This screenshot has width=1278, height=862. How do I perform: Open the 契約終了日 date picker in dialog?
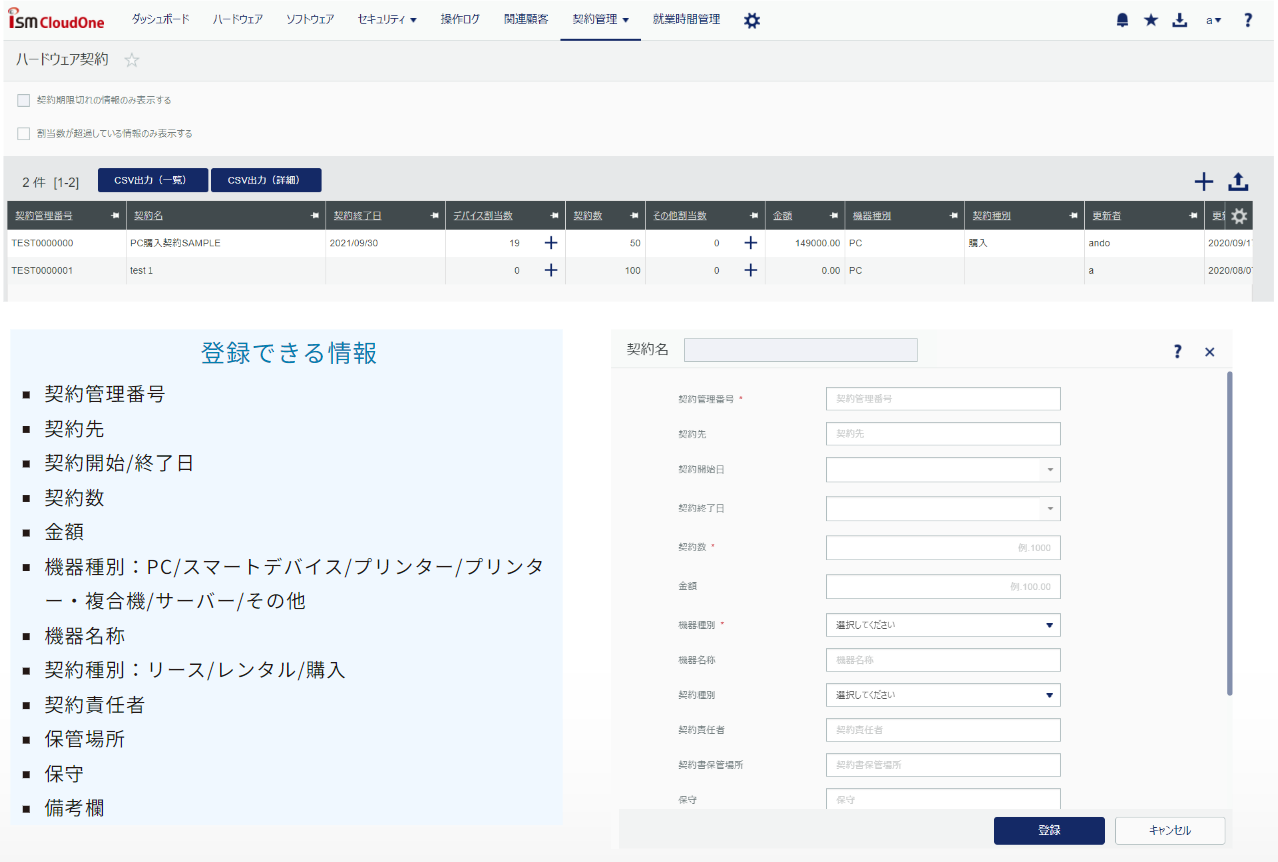coord(1050,509)
